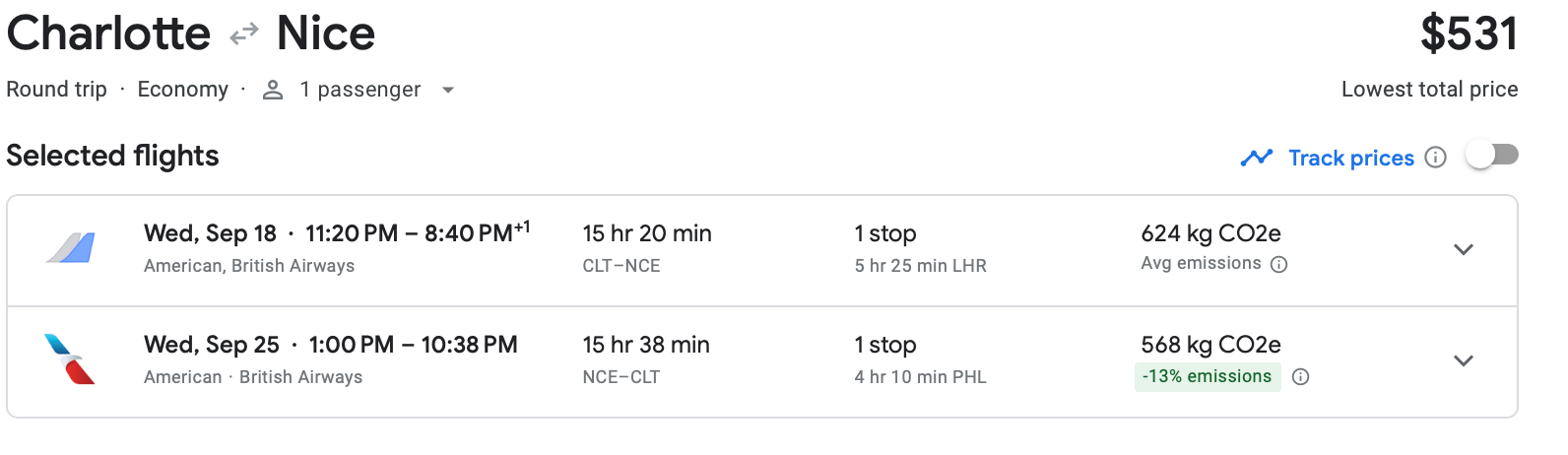Toggle the Track prices switch on
The height and width of the screenshot is (455, 1568).
[1492, 156]
